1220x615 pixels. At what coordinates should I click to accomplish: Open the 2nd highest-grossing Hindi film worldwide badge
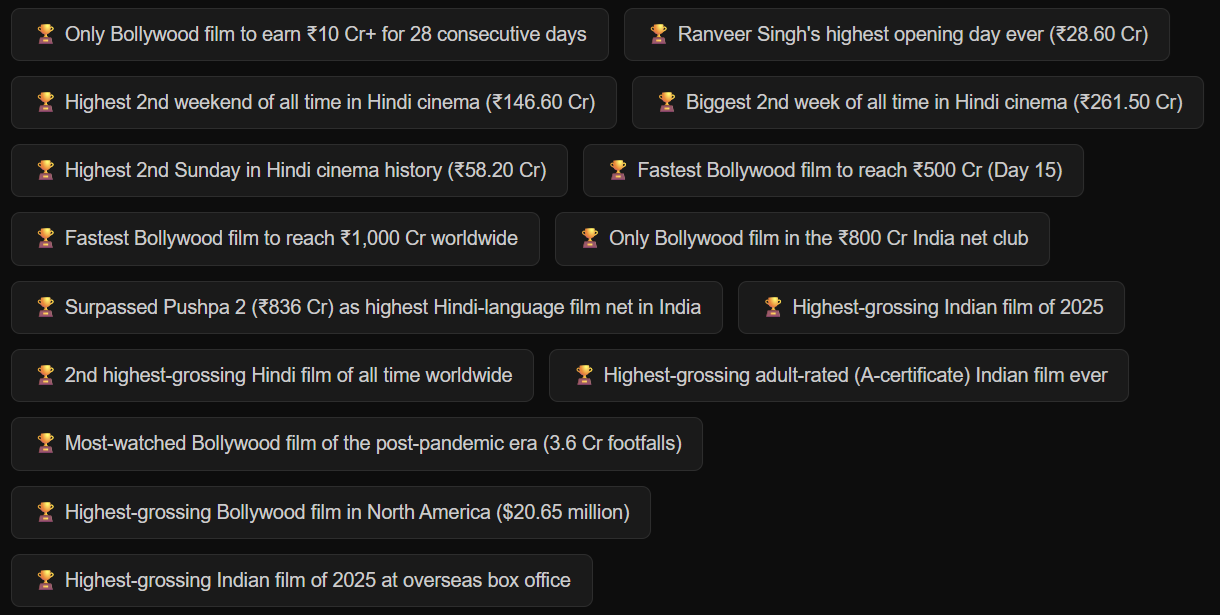272,375
